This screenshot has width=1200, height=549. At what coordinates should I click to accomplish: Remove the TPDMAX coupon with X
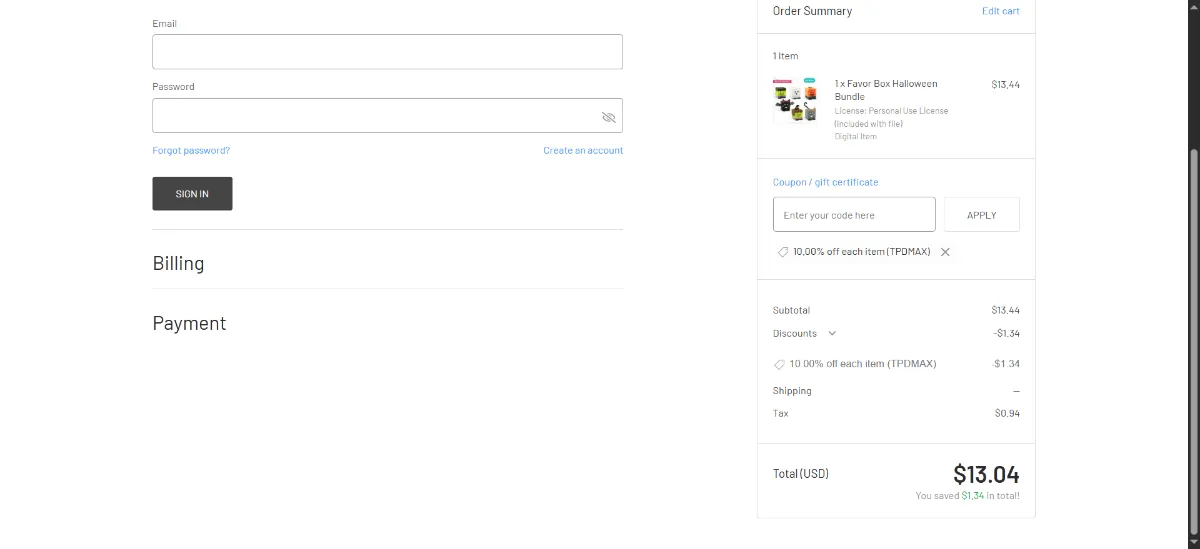coord(945,252)
